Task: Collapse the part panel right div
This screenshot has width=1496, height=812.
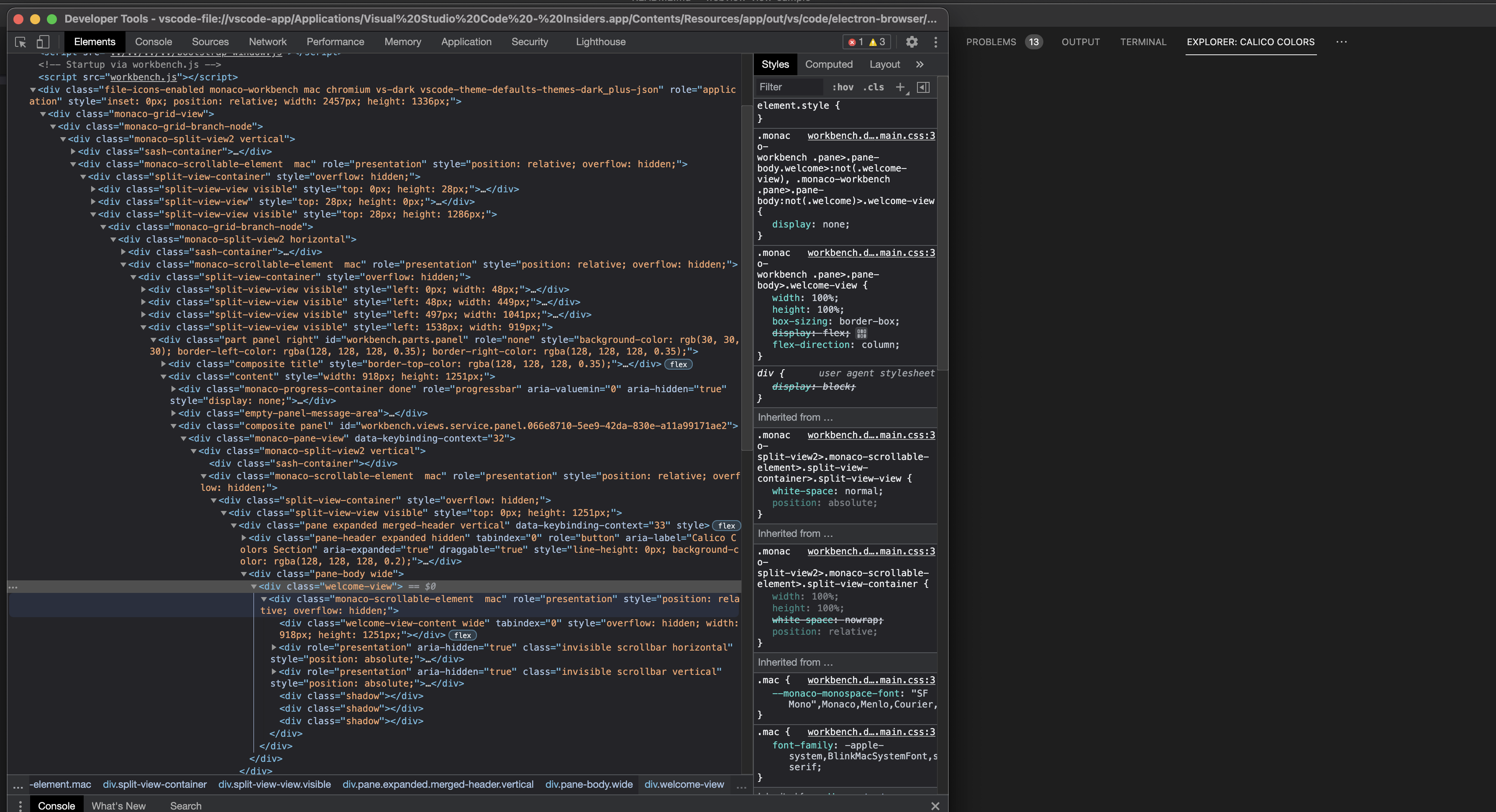Action: click(153, 340)
